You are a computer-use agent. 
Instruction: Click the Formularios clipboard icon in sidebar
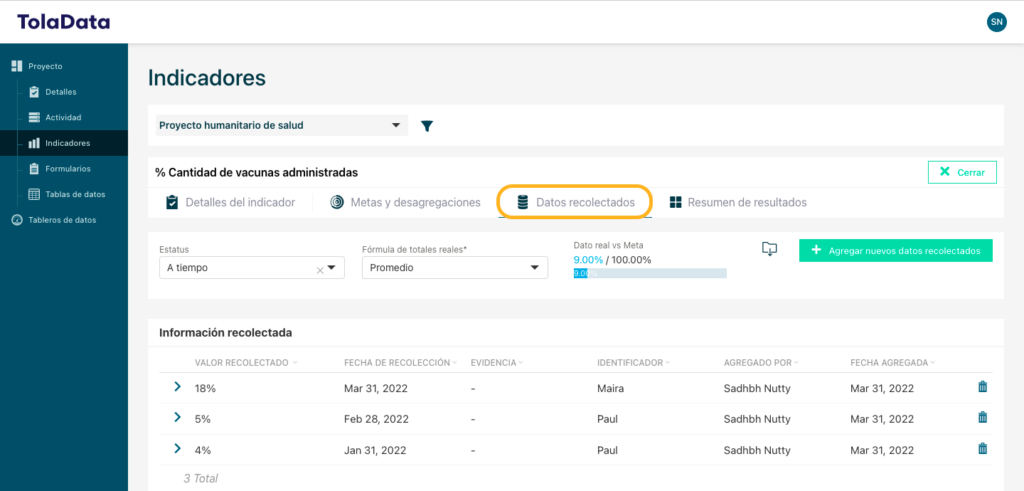[x=35, y=168]
